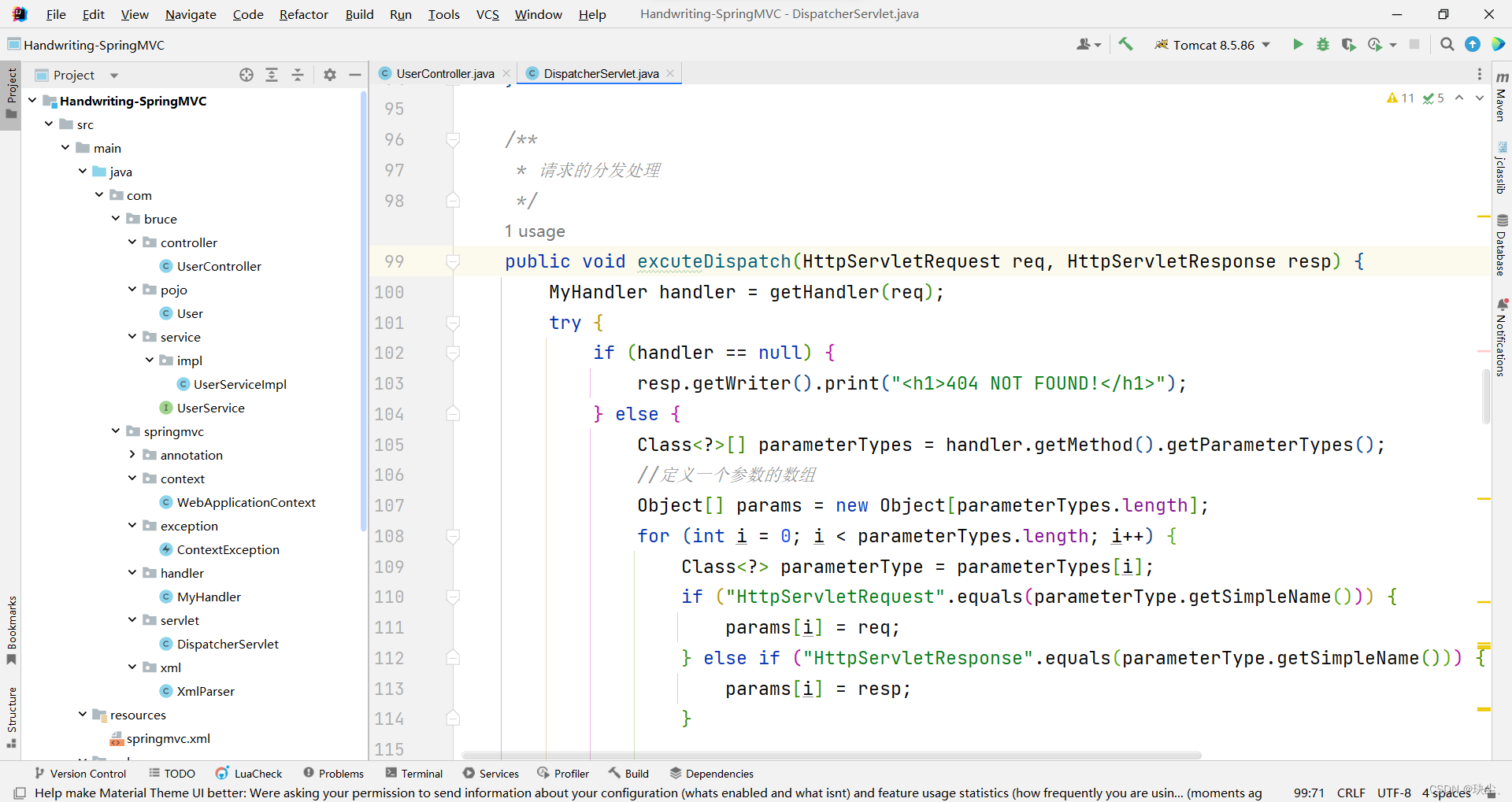1512x802 pixels.
Task: Open the Profile run icon
Action: click(x=1375, y=45)
